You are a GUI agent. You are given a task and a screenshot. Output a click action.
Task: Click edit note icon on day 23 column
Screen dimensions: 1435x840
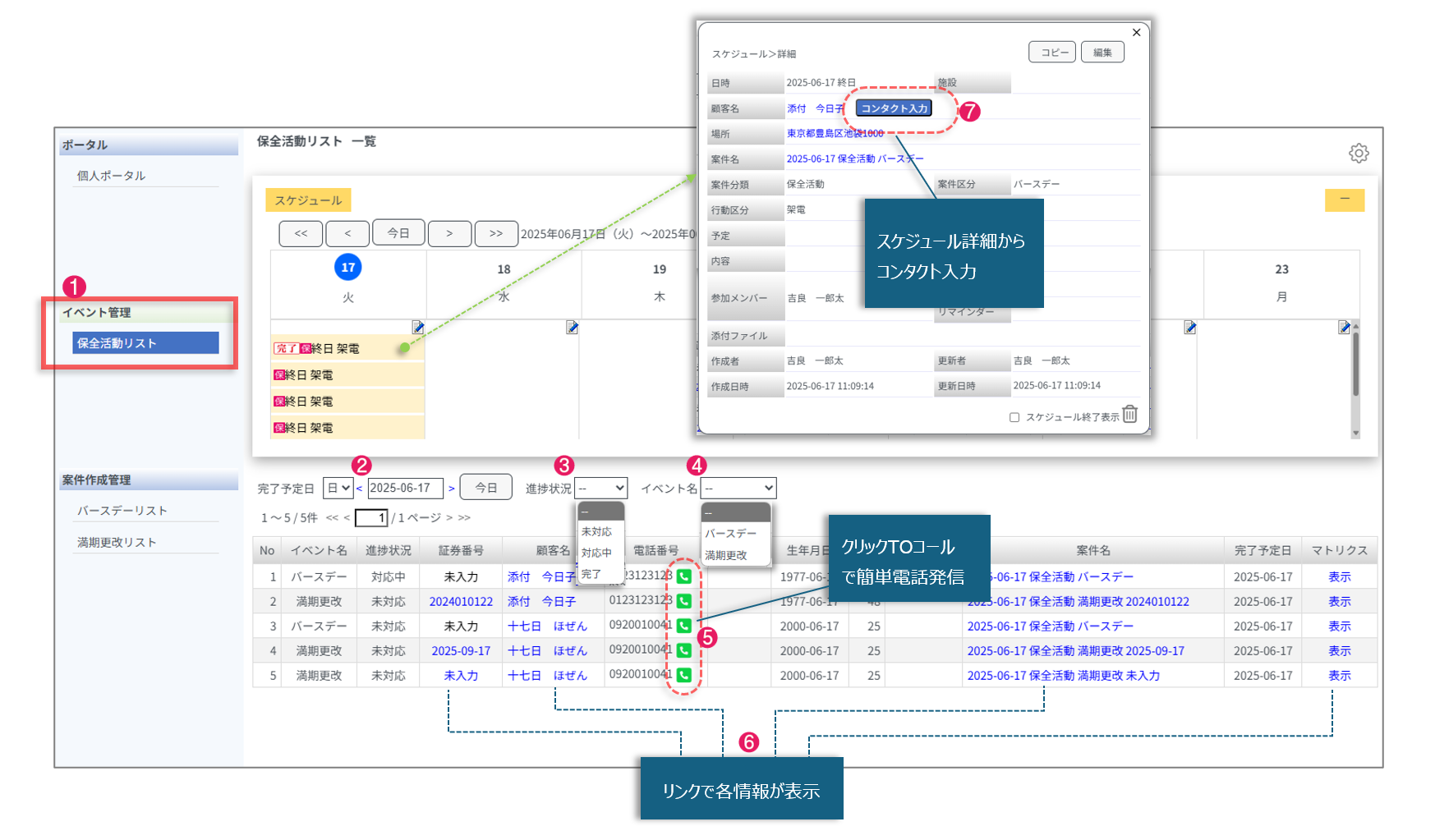coord(1345,327)
